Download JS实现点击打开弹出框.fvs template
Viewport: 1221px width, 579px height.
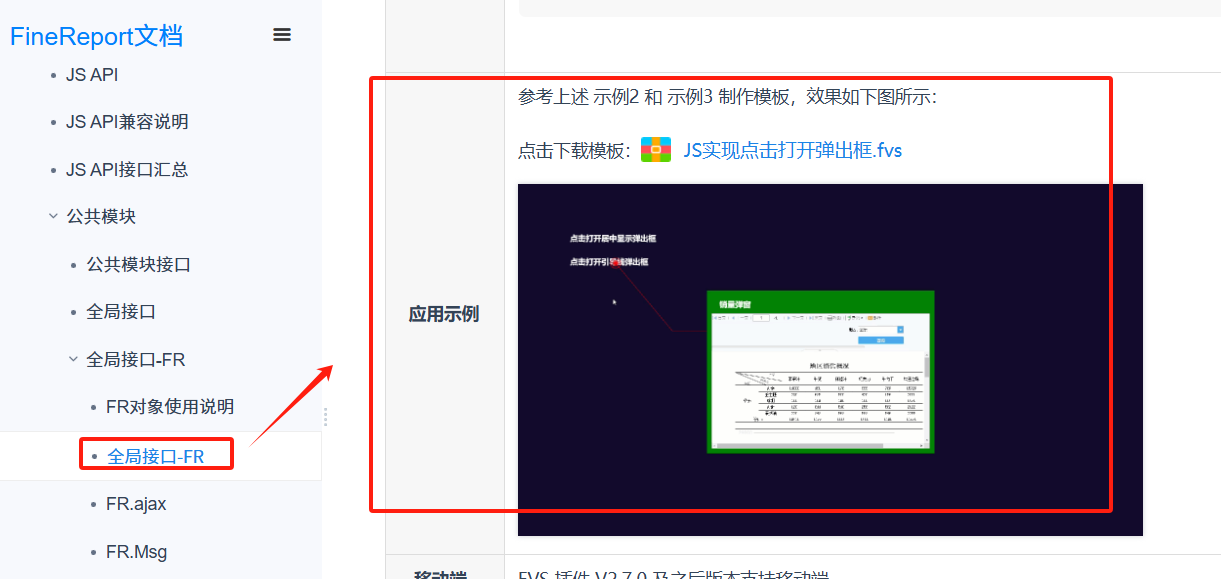793,151
